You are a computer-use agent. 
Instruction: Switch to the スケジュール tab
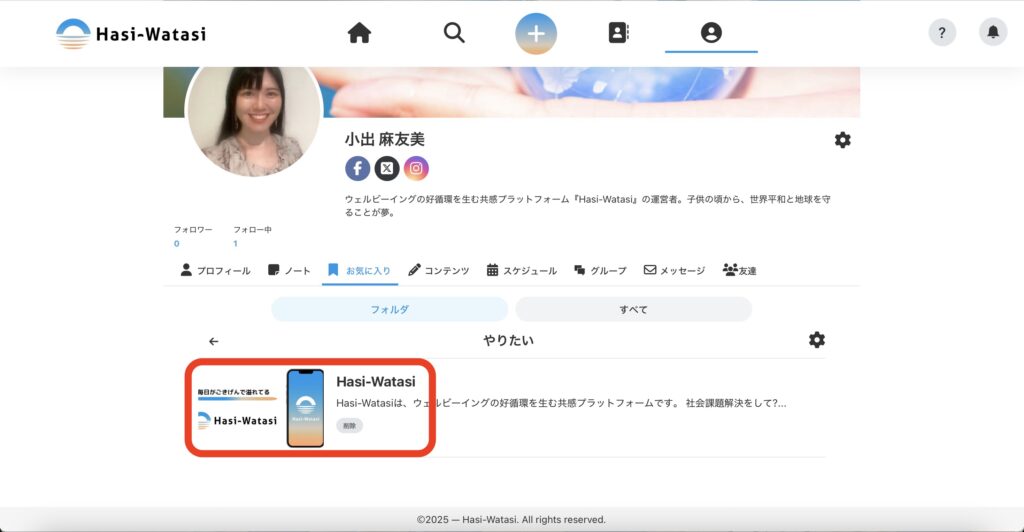coord(521,270)
